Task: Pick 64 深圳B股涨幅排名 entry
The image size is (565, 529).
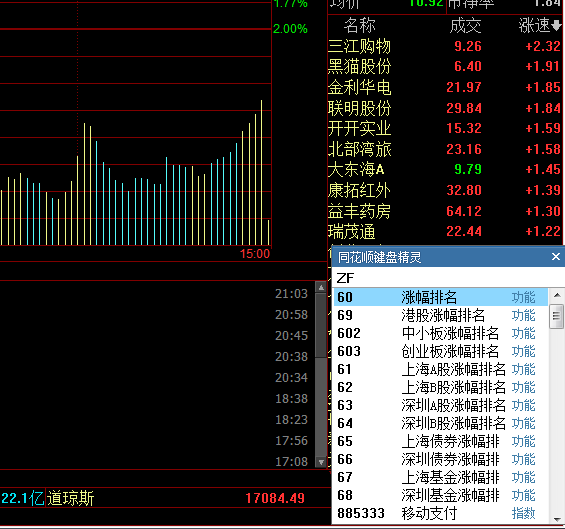Action: 440,423
